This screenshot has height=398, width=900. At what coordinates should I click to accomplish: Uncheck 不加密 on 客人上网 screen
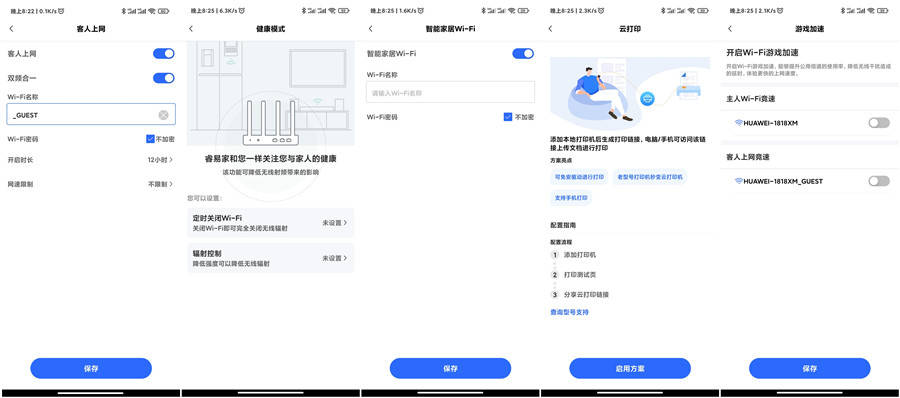pos(150,139)
